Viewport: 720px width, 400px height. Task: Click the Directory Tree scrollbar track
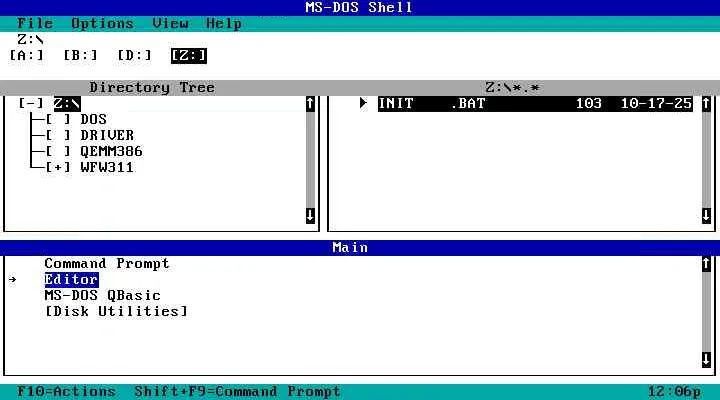click(x=310, y=160)
